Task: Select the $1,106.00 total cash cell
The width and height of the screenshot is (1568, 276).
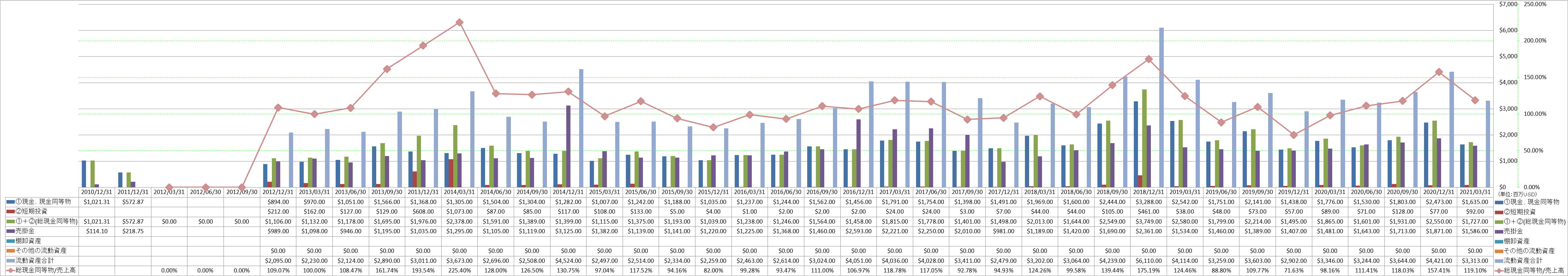Action: 278,221
